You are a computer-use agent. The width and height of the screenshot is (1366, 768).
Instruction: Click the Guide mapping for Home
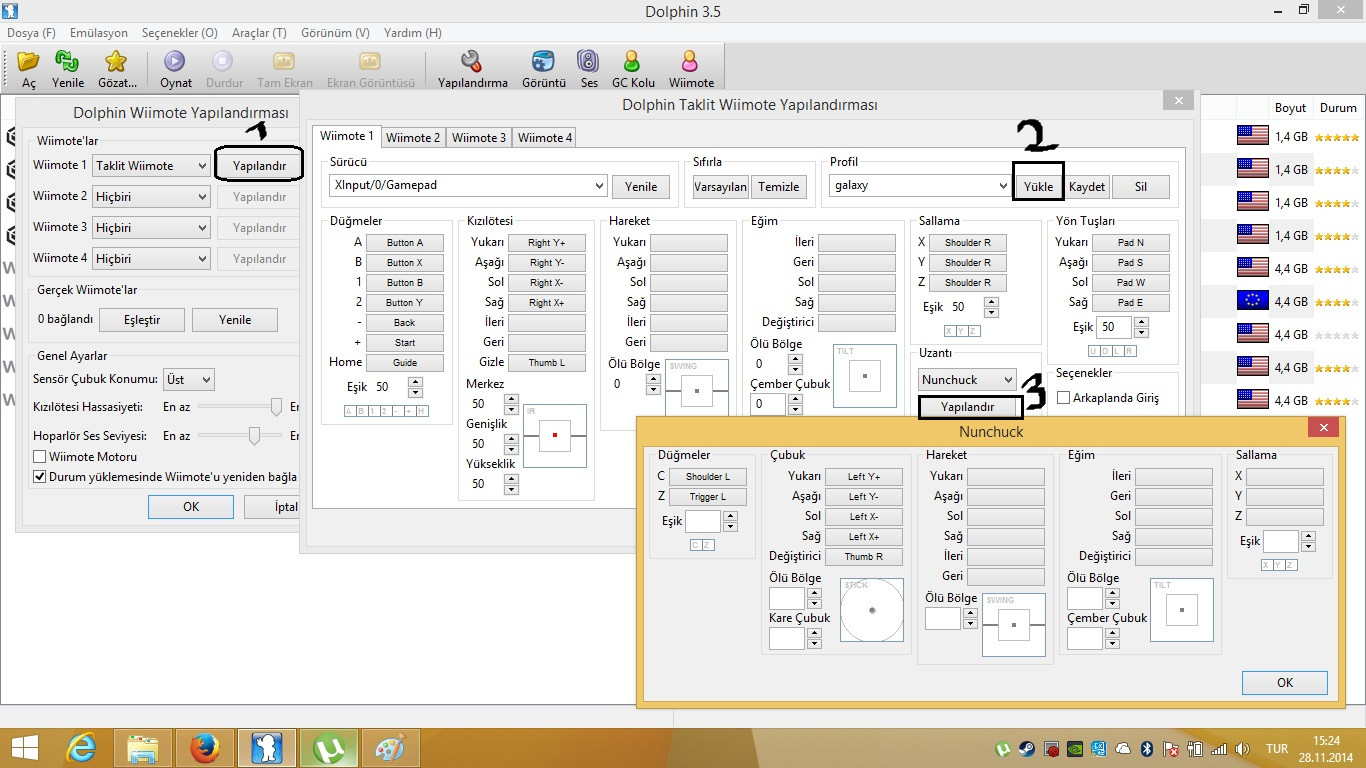pos(405,363)
